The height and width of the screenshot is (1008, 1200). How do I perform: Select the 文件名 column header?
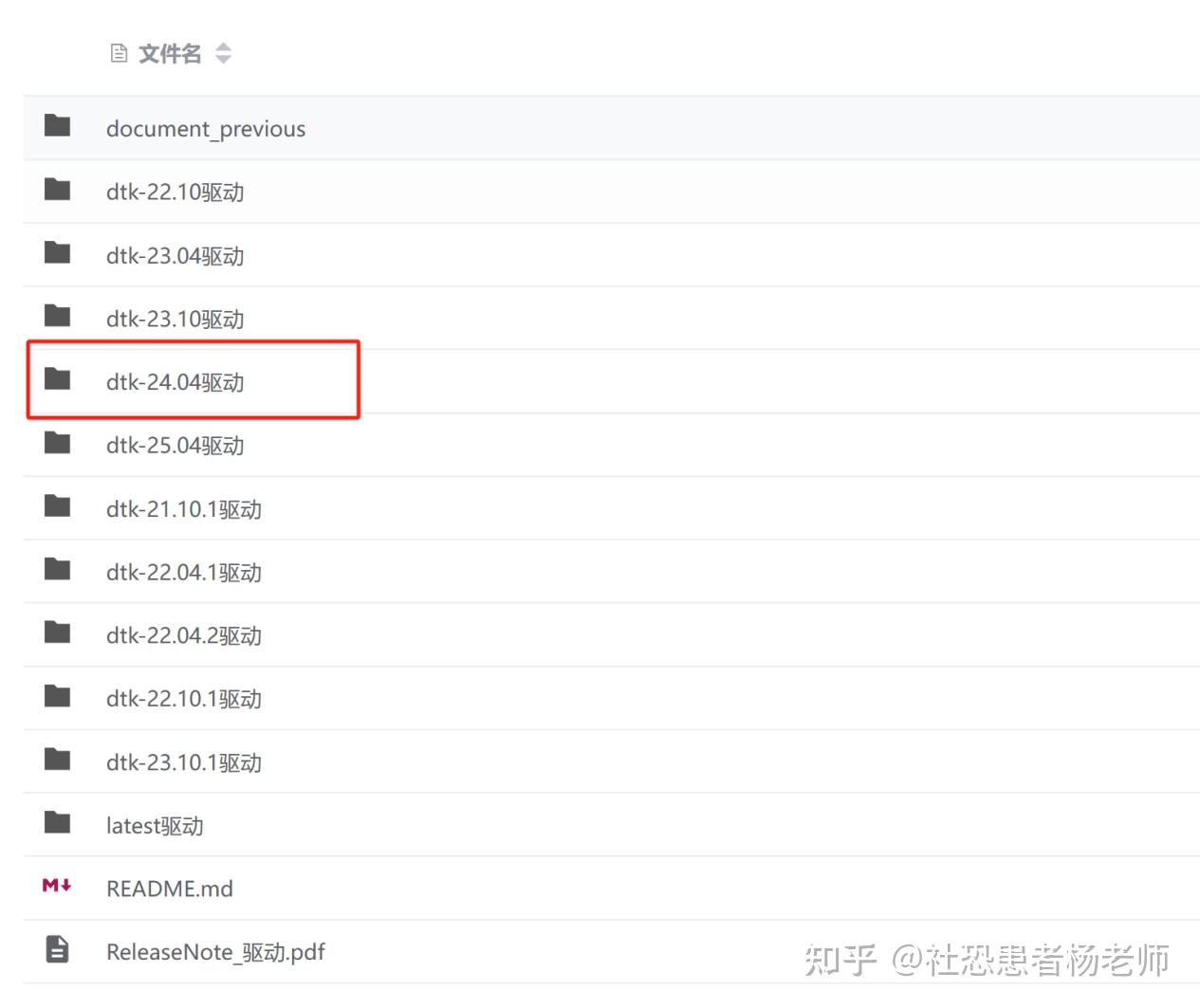pyautogui.click(x=169, y=53)
